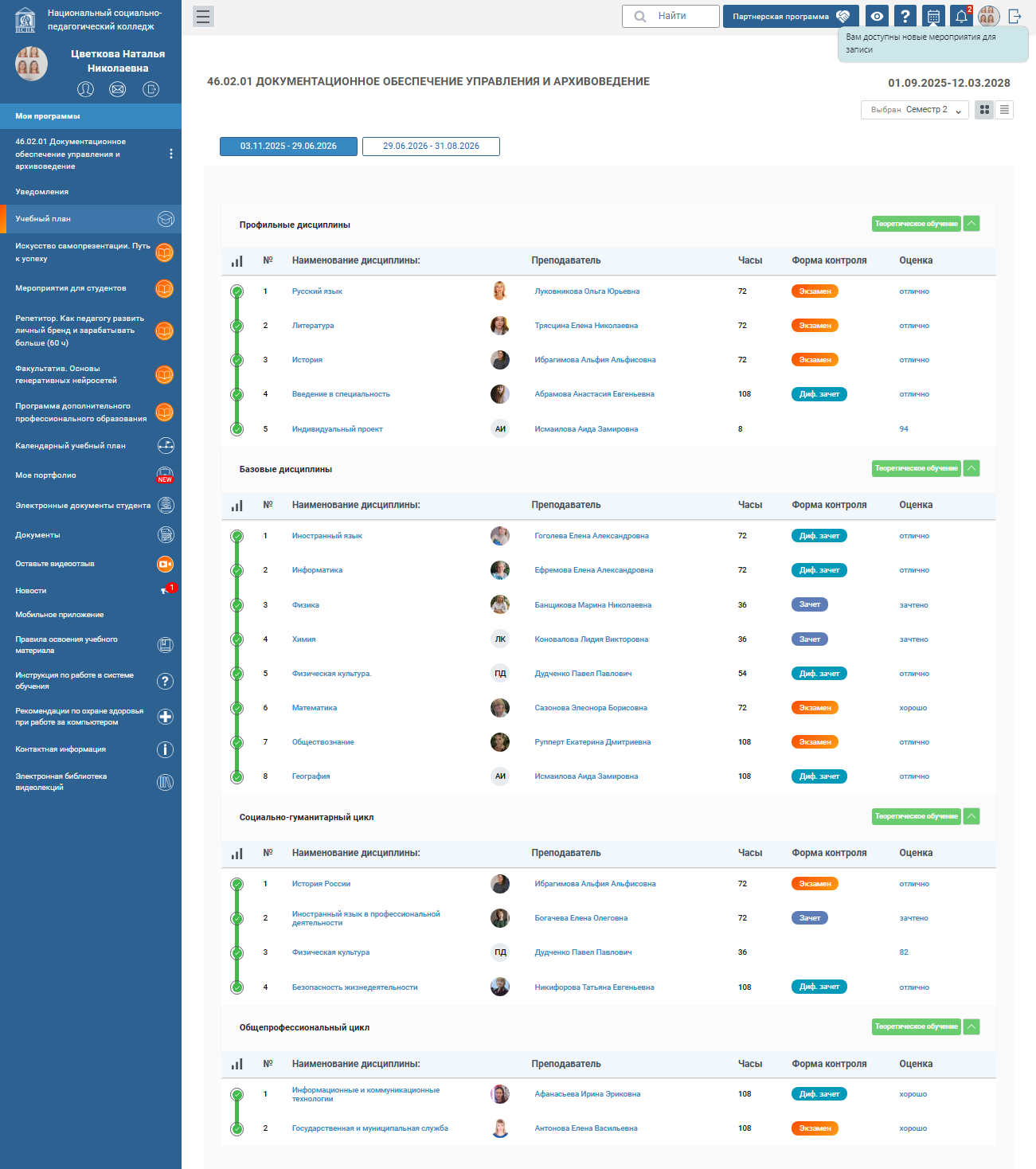This screenshot has height=1169, width=1036.
Task: Click the logout icon in the top bar
Action: coord(1014,17)
